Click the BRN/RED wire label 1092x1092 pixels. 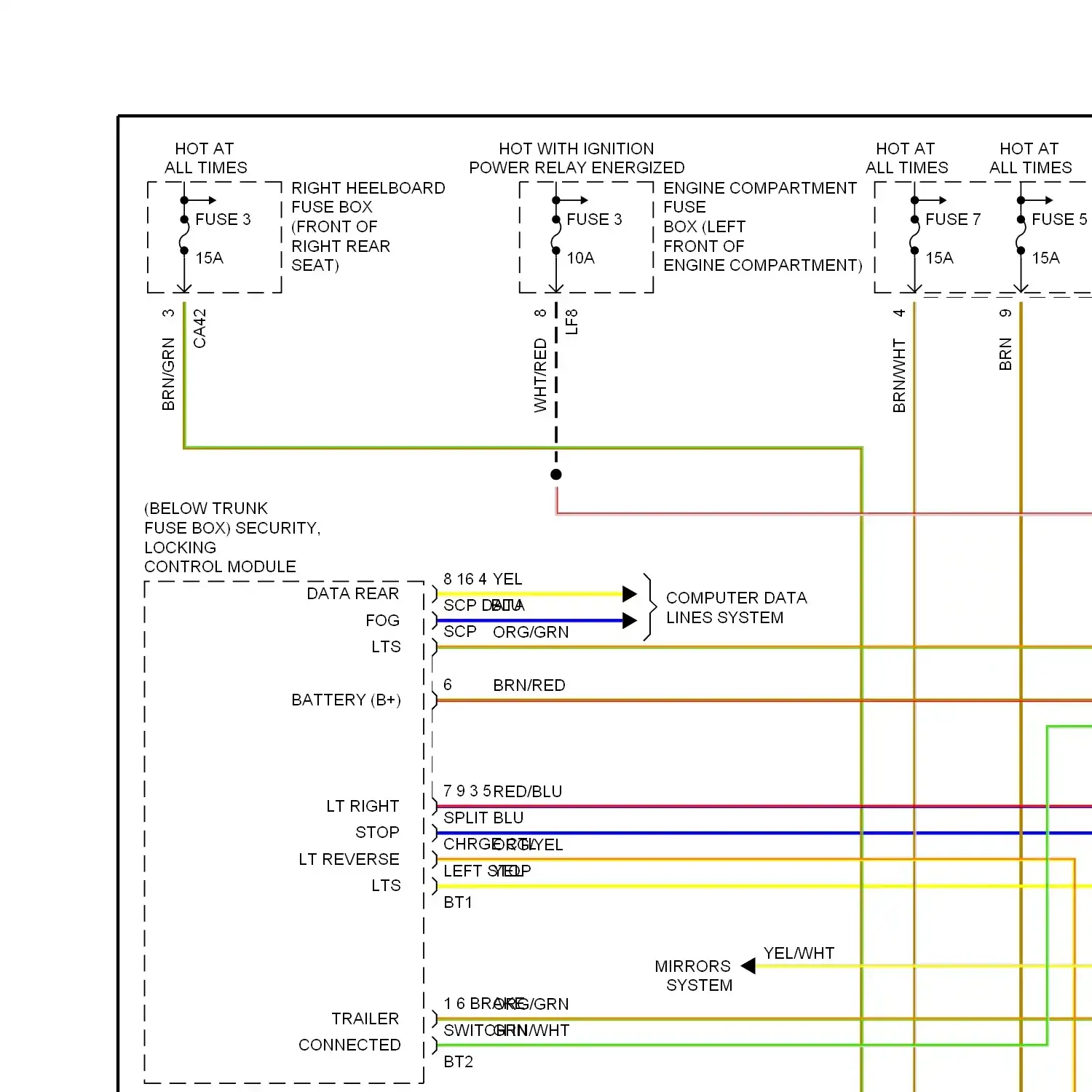529,685
